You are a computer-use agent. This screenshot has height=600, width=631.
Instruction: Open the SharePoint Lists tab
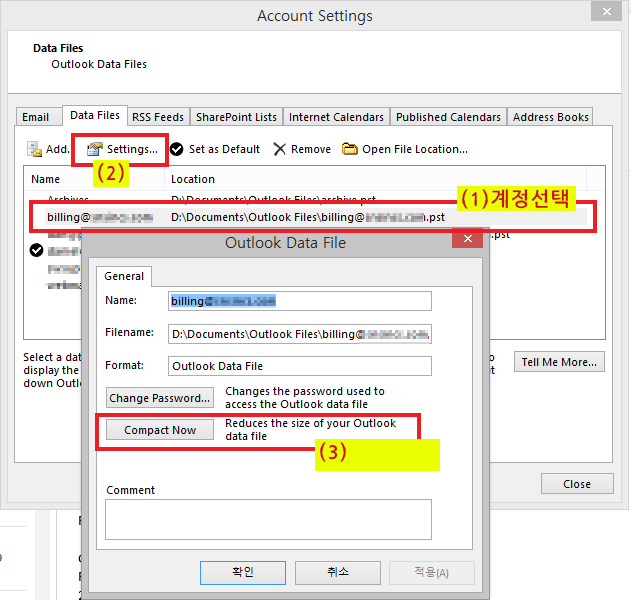[x=236, y=117]
